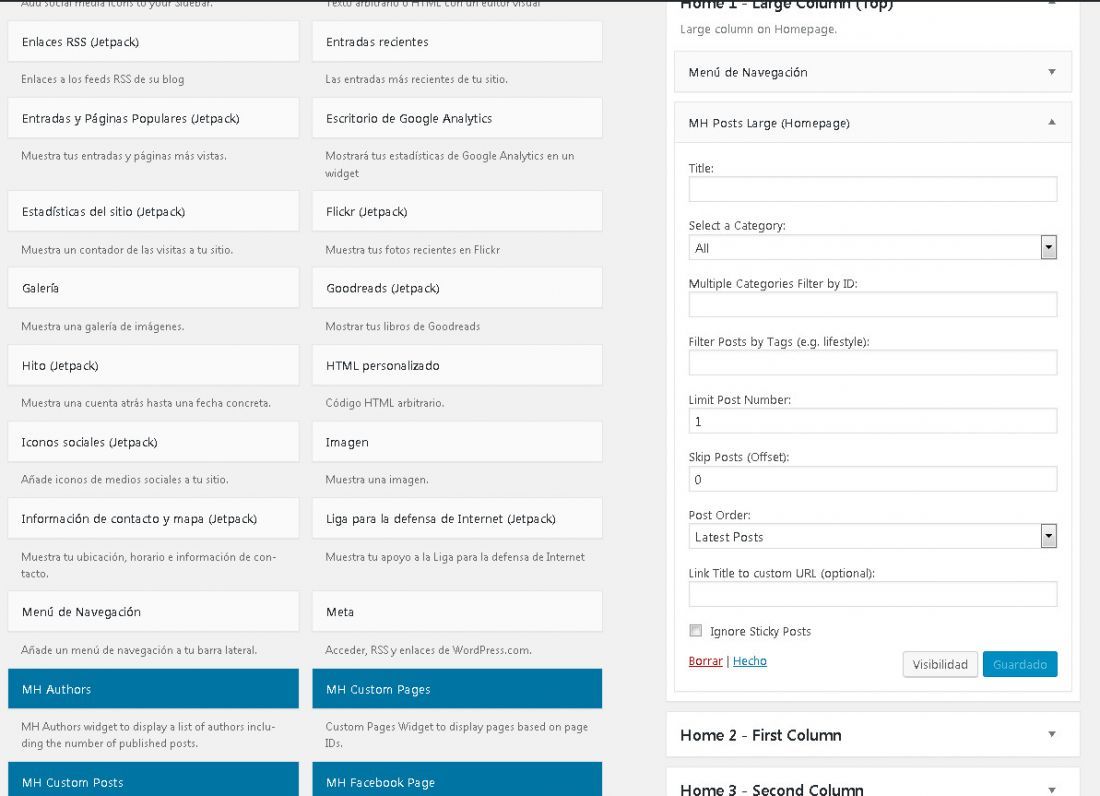Select the Hito (Jetpack) widget
This screenshot has height=796, width=1100.
point(153,365)
